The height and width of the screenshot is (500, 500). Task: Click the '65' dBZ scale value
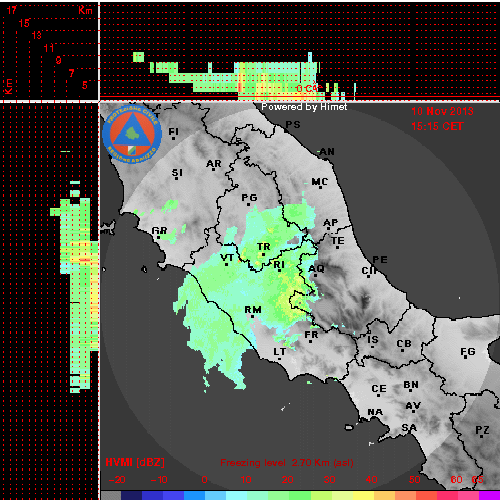point(477,480)
